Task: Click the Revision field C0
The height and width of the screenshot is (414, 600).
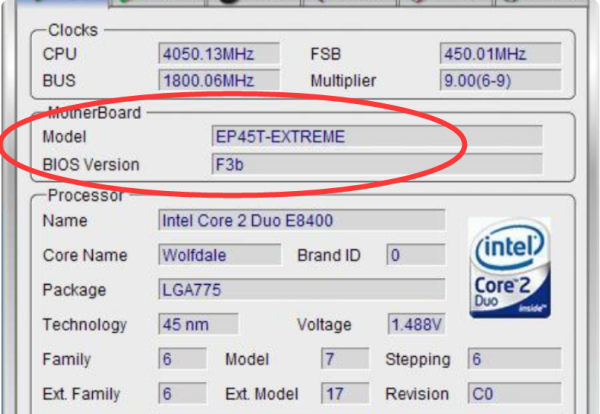Action: point(514,393)
